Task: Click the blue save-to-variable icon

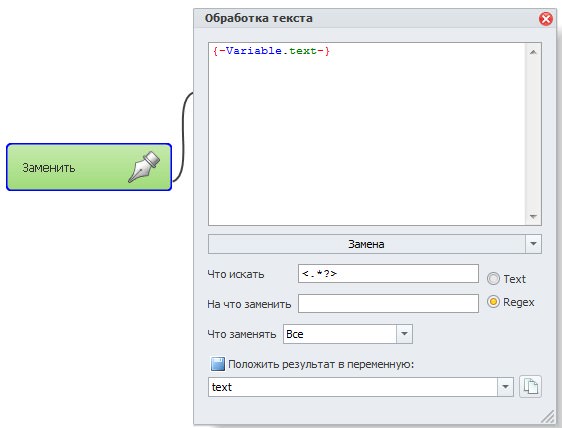Action: [218, 364]
